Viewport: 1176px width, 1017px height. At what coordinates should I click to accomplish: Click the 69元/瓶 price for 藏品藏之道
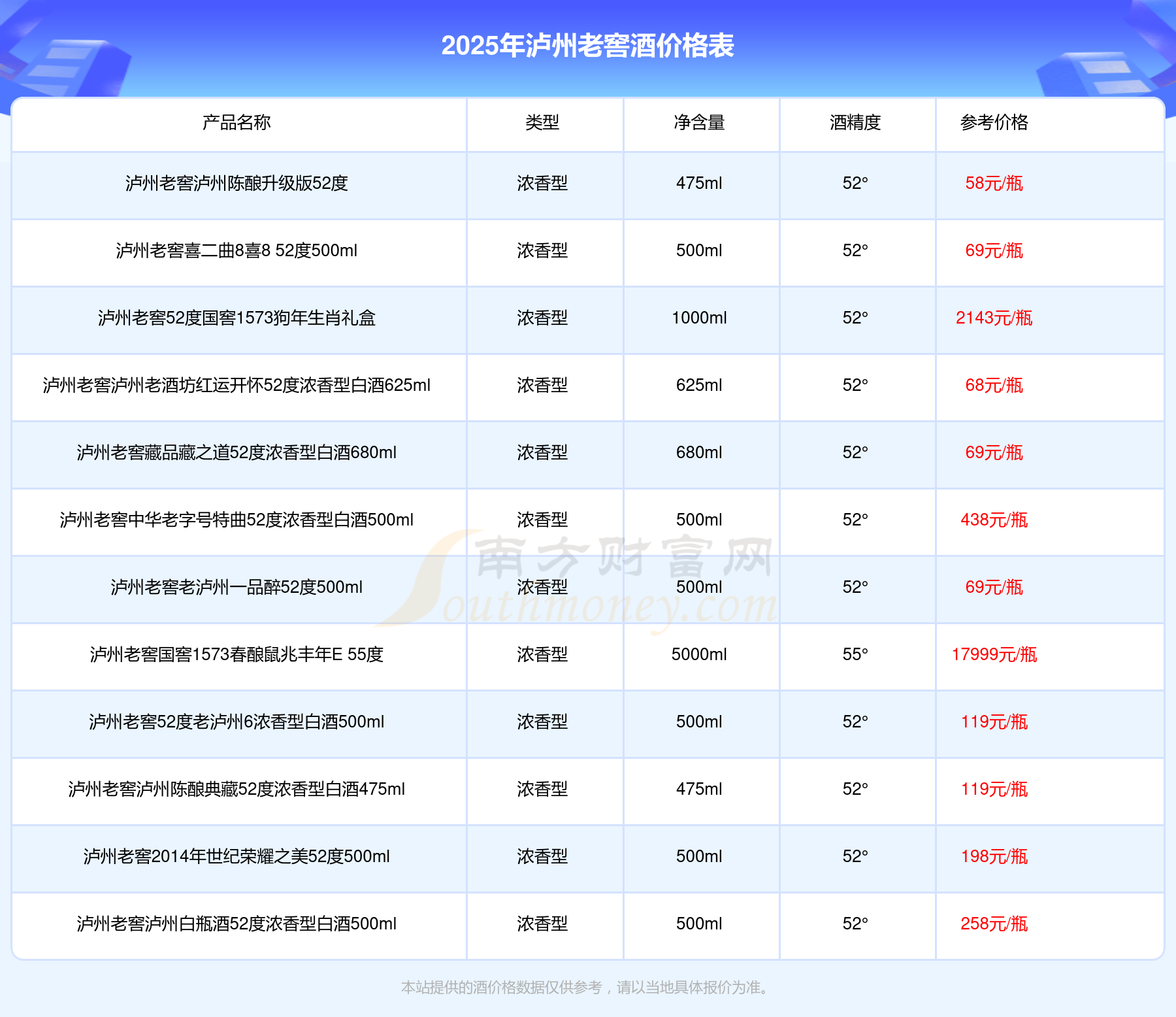994,453
